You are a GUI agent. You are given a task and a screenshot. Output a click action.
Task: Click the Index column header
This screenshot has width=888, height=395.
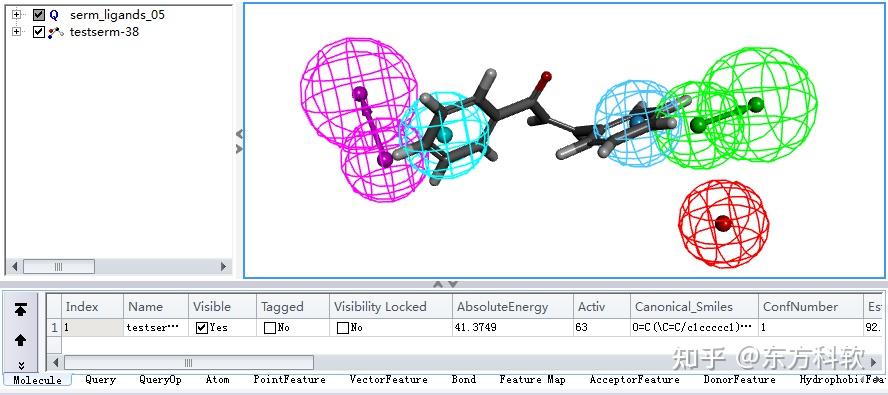click(92, 307)
